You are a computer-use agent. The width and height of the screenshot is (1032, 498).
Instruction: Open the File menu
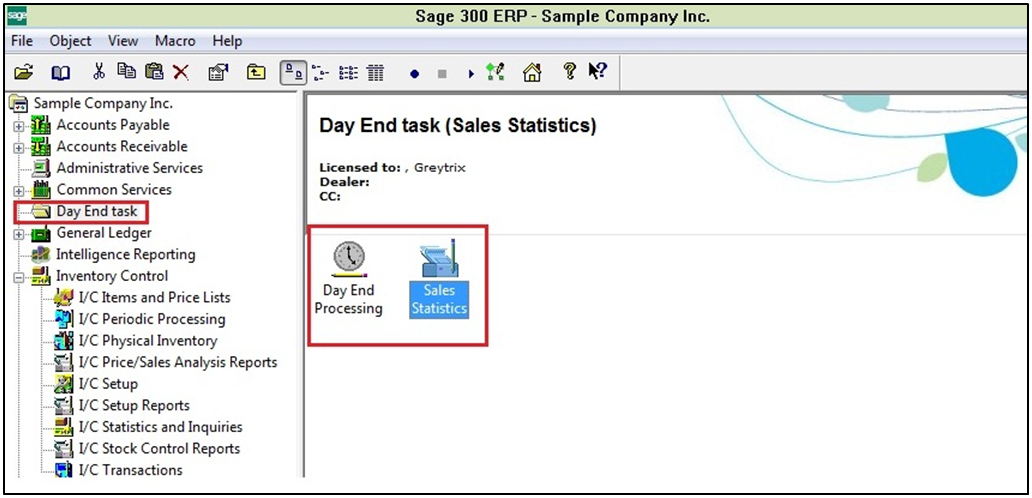22,41
